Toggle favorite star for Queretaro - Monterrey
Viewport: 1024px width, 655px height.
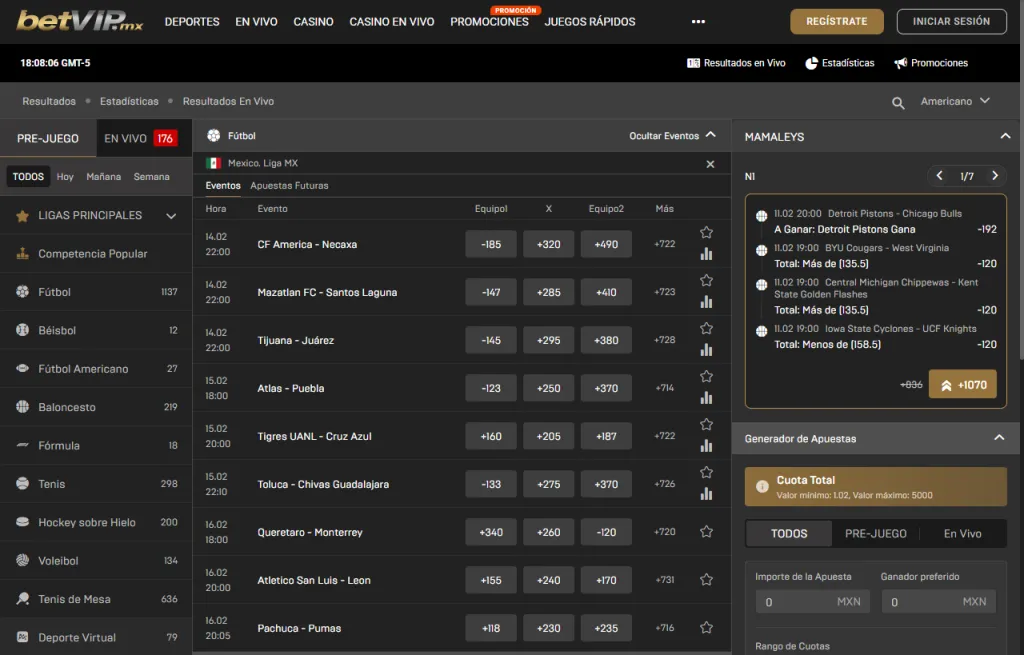706,532
